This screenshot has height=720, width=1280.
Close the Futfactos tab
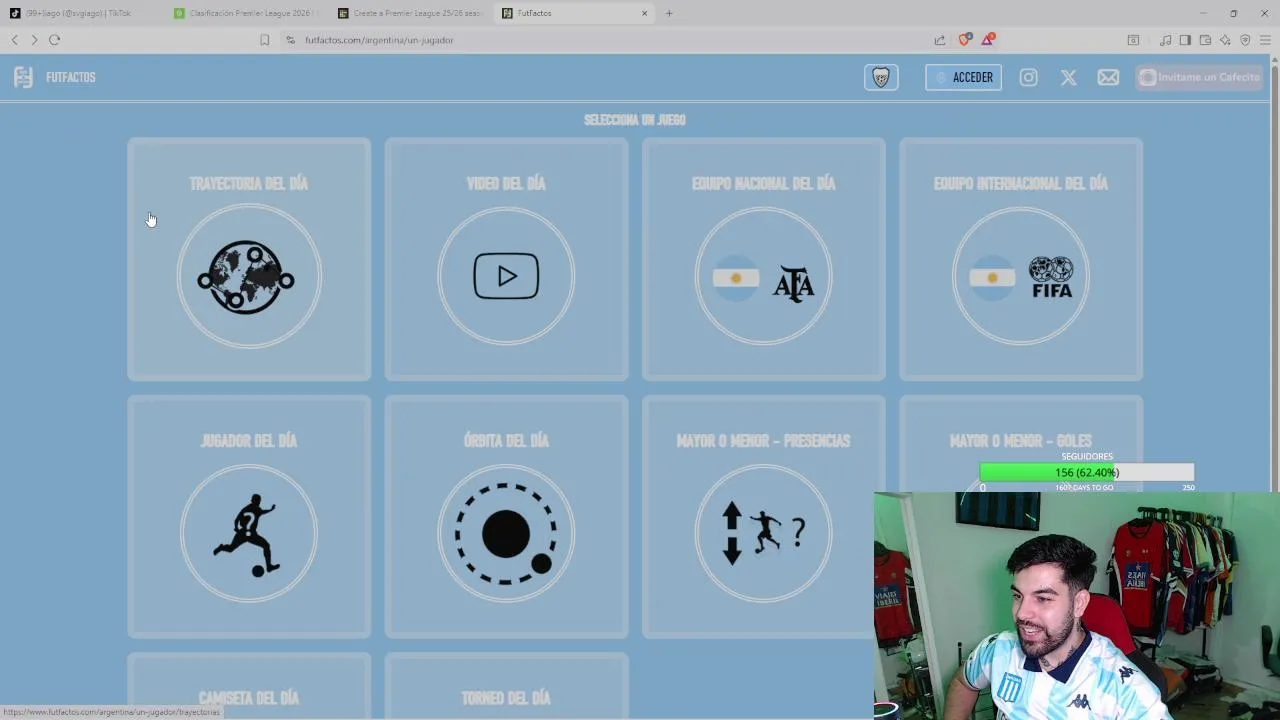click(x=645, y=13)
